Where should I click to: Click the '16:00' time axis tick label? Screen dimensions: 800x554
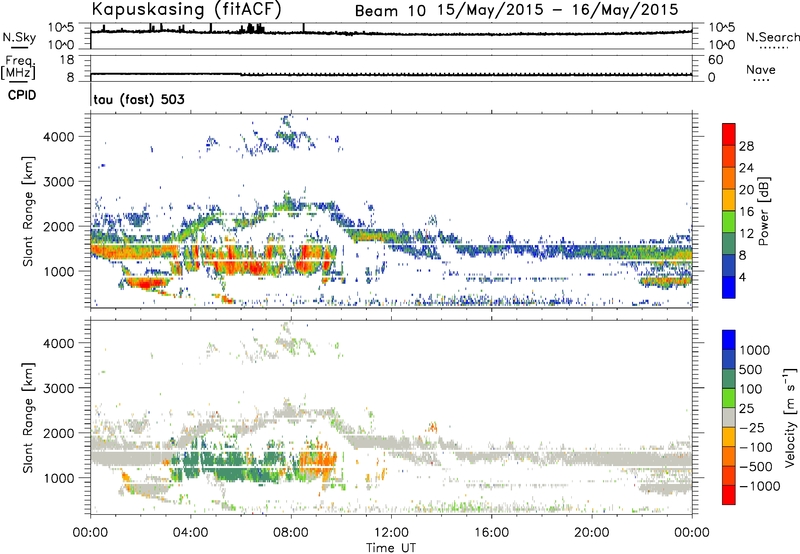point(491,533)
